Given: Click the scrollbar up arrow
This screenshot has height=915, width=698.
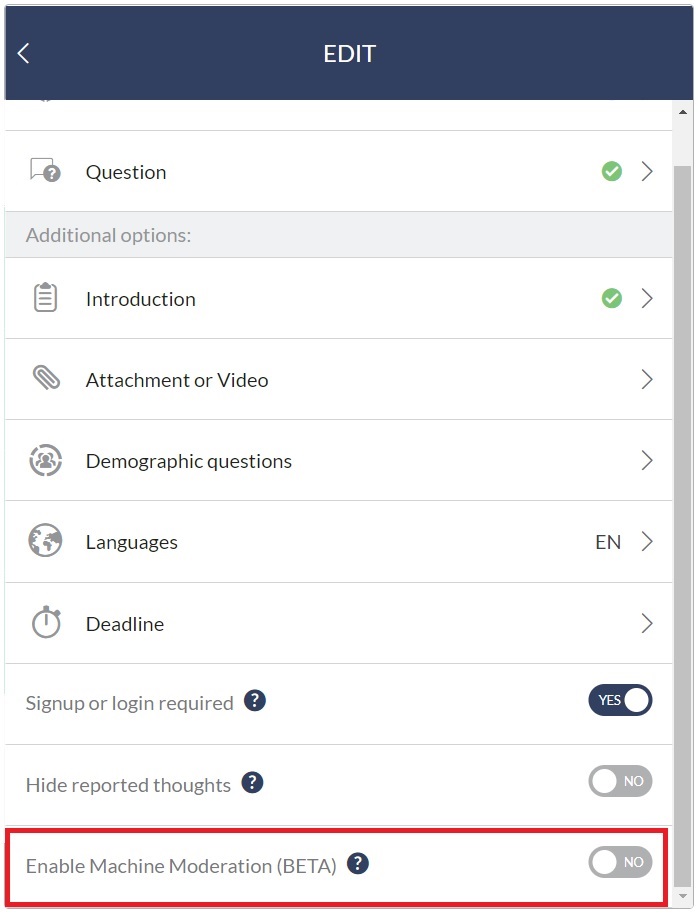Looking at the screenshot, I should click(x=683, y=111).
